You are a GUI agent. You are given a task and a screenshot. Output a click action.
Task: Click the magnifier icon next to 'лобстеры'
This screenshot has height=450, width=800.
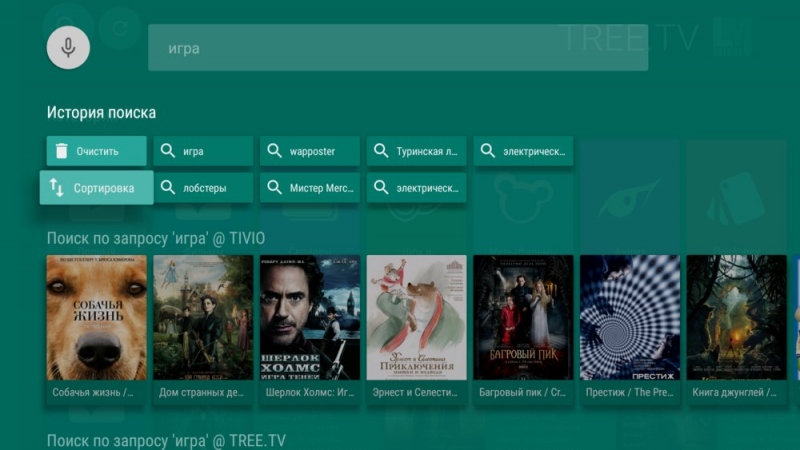(x=168, y=187)
